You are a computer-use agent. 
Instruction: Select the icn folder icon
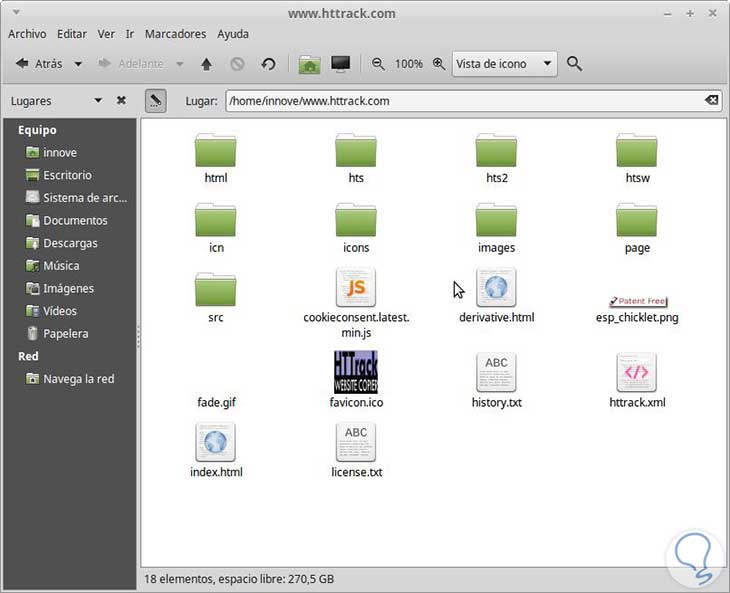click(216, 220)
